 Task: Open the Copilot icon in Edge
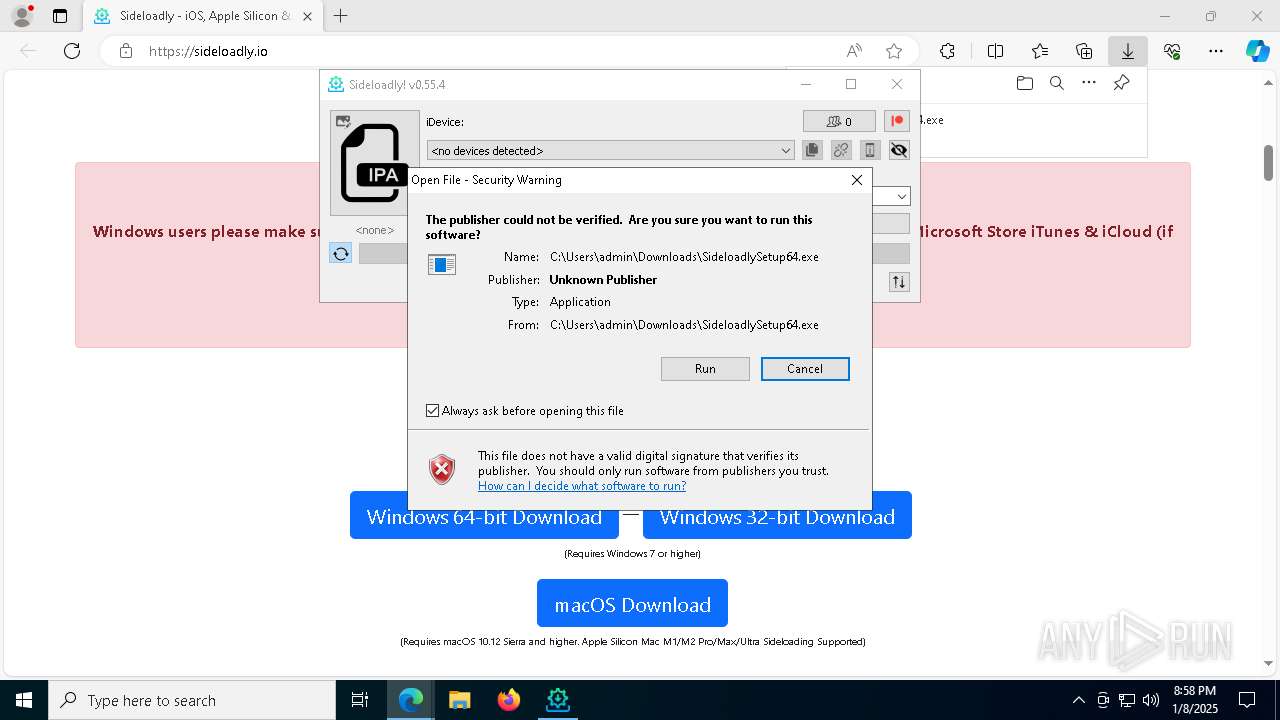(x=1258, y=51)
